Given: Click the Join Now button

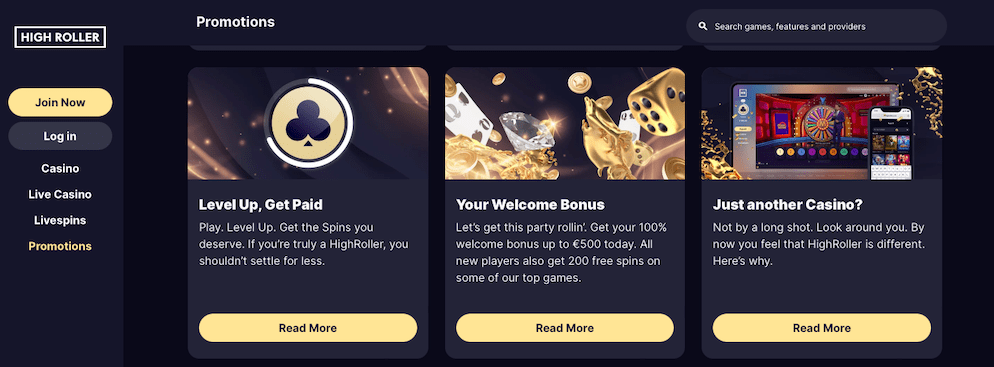Looking at the screenshot, I should tap(60, 102).
